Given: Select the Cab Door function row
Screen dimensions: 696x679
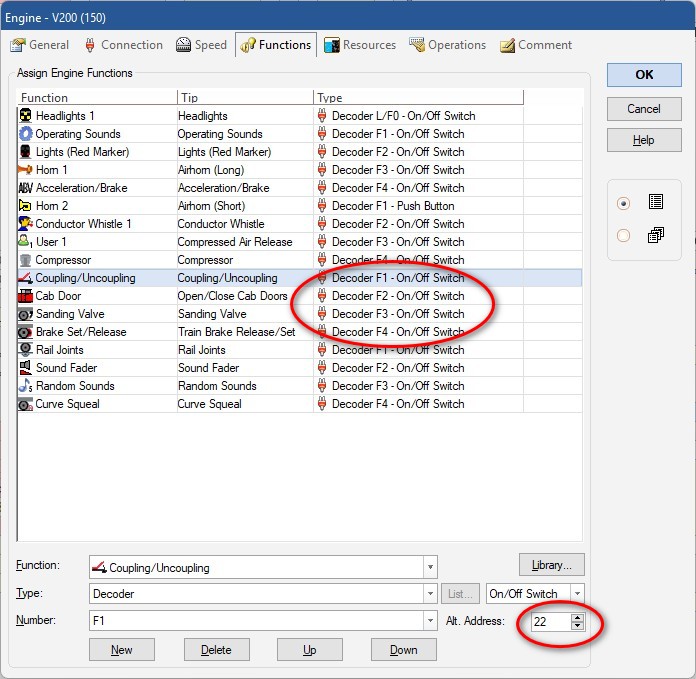Looking at the screenshot, I should coord(300,296).
